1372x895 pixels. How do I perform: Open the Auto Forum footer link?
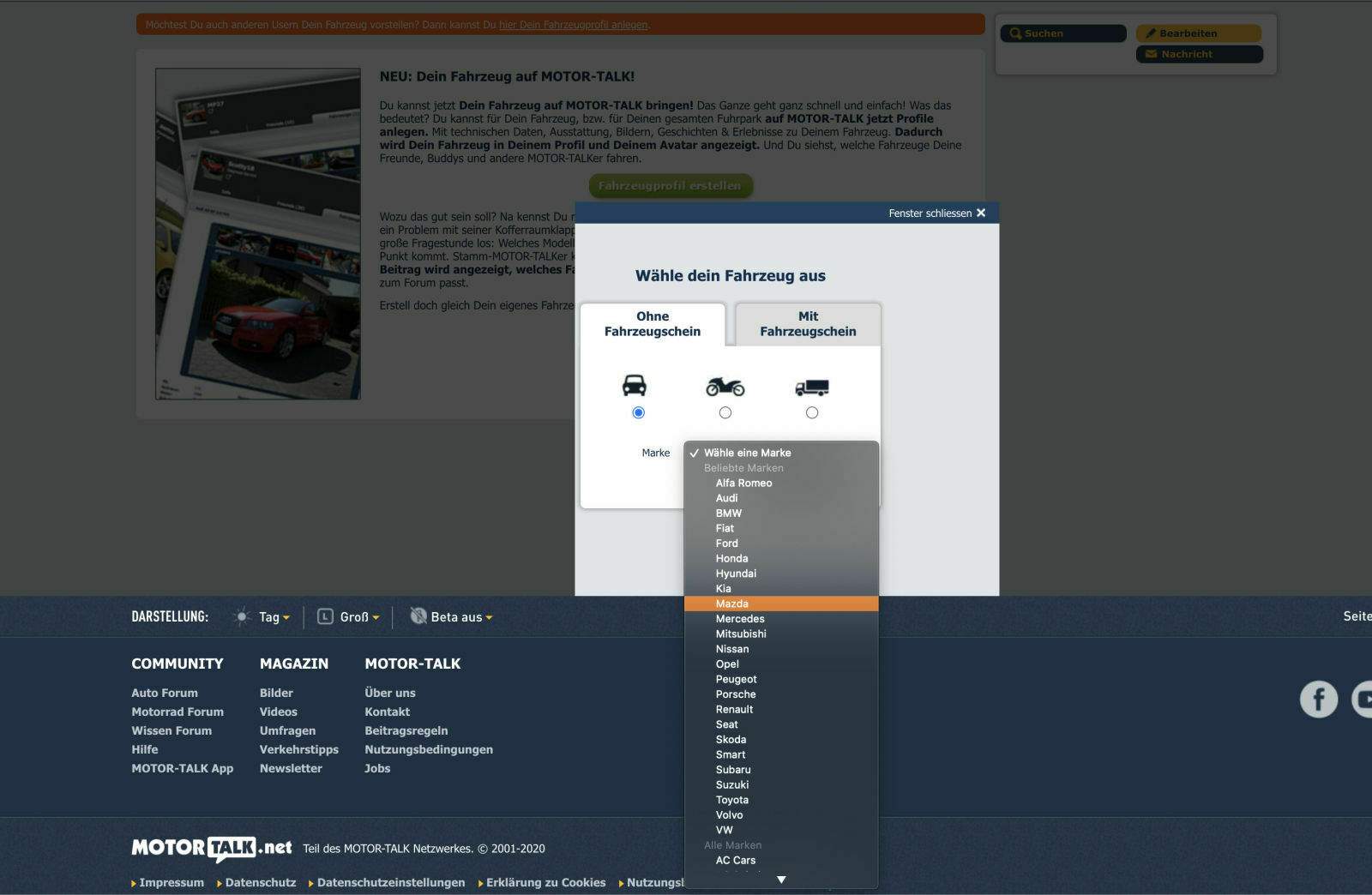[x=165, y=693]
